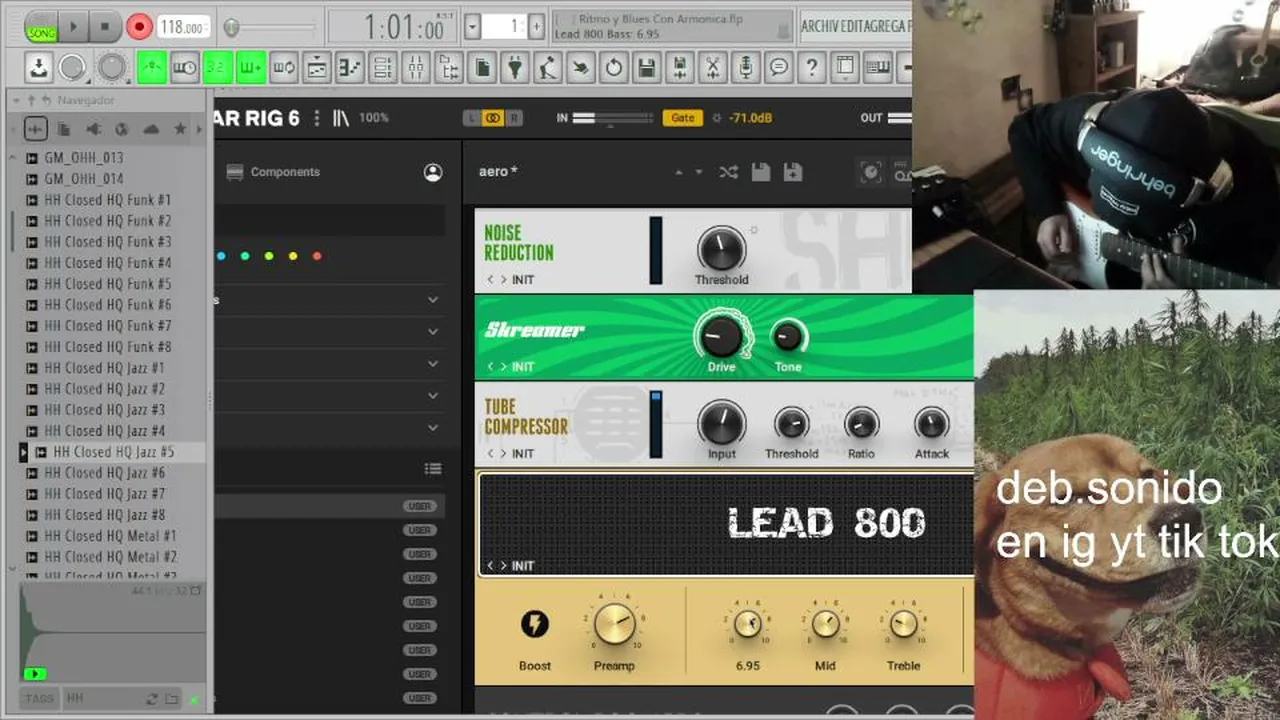Viewport: 1280px width, 720px height.
Task: Open the Playlist view icon
Action: (x=317, y=68)
